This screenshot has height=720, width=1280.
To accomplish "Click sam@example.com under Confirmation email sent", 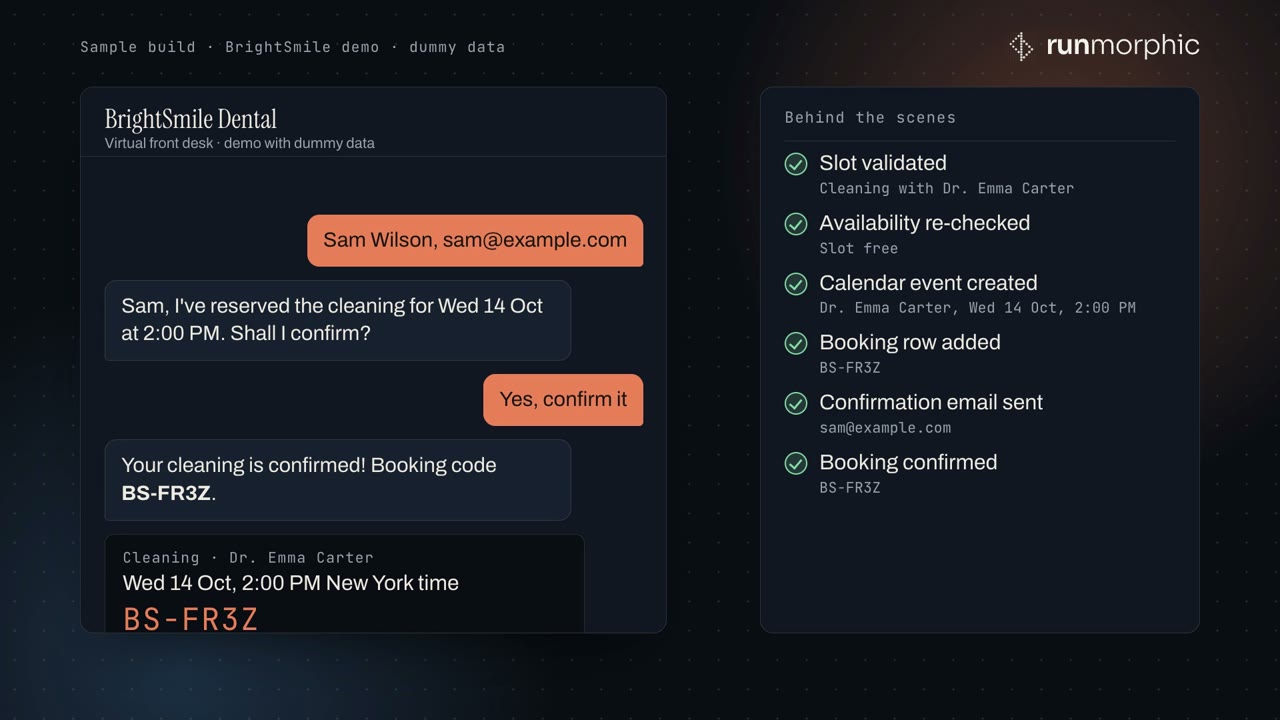I will click(885, 428).
